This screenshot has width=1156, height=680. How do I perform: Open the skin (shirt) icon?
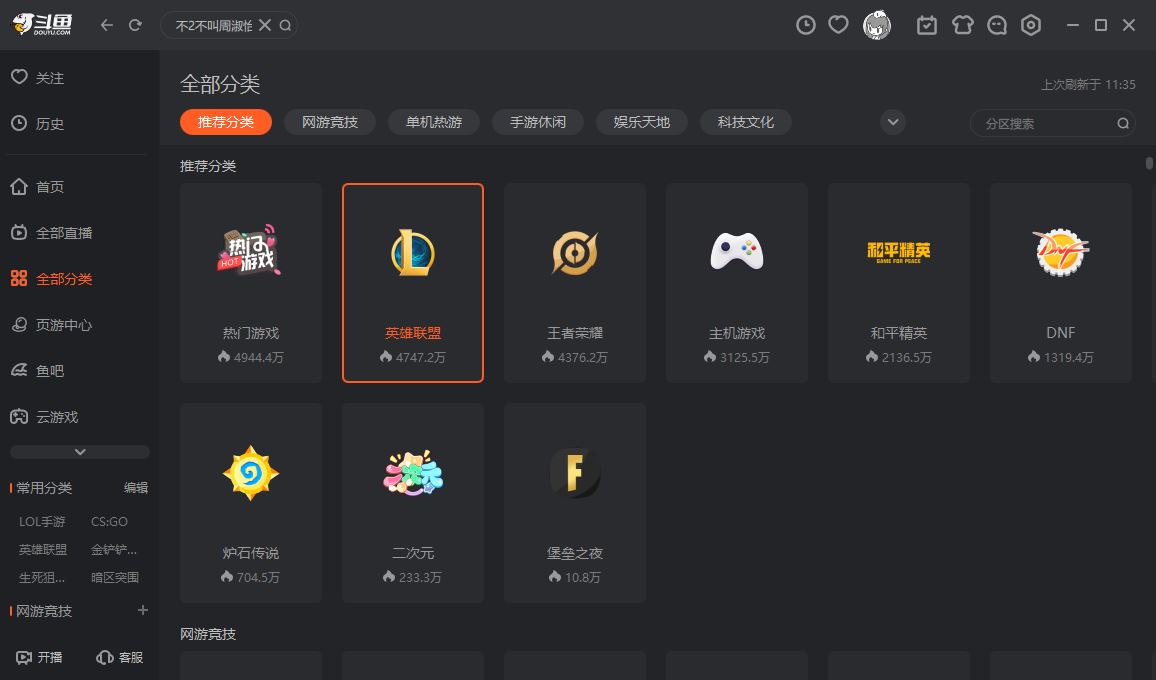[962, 25]
